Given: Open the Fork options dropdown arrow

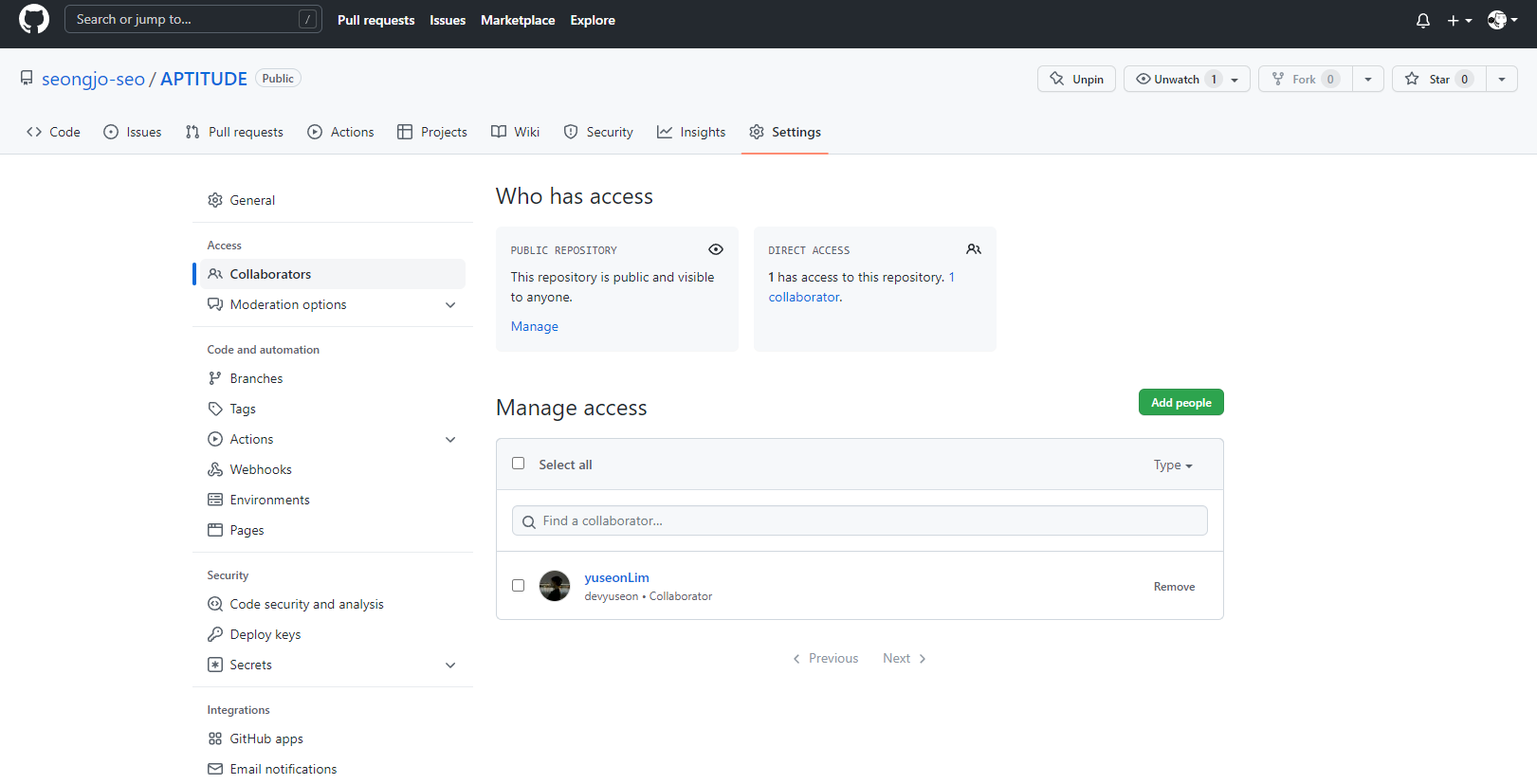Looking at the screenshot, I should click(1368, 79).
